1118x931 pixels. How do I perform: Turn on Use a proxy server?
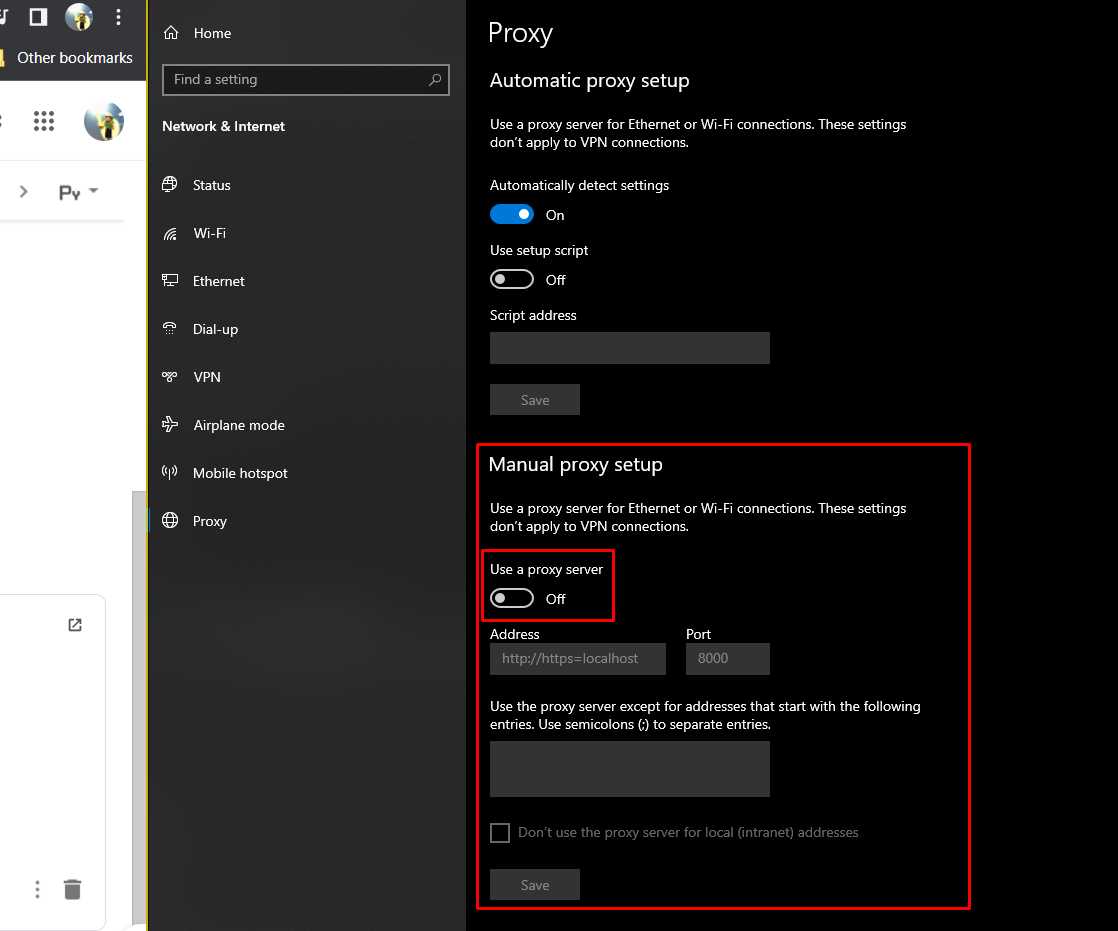click(512, 597)
